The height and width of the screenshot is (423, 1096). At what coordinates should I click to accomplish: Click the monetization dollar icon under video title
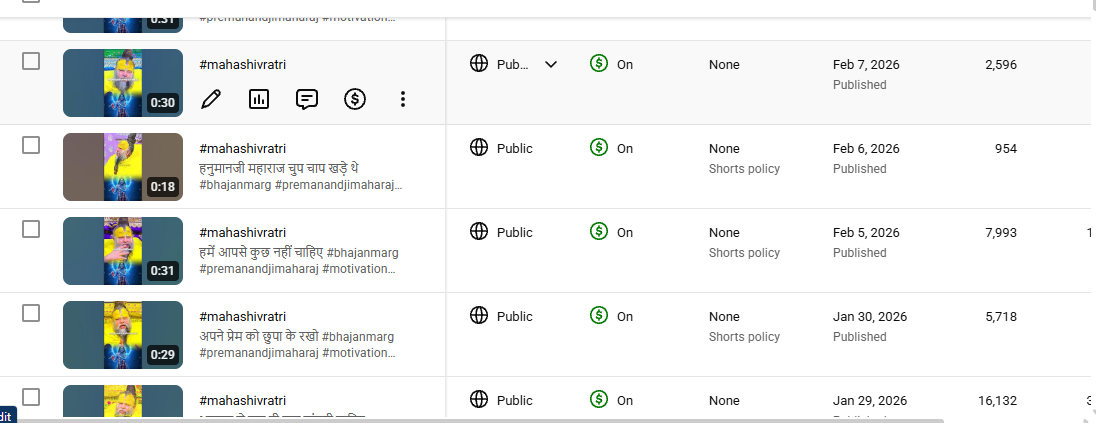(x=354, y=99)
